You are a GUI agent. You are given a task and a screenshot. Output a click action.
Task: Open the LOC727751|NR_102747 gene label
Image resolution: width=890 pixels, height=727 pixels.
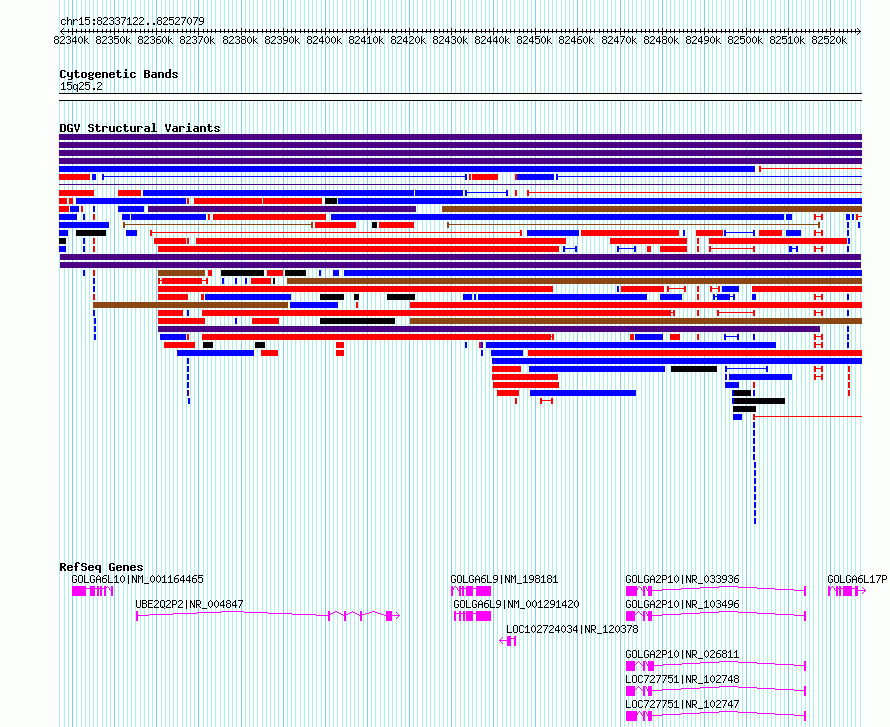coord(682,704)
